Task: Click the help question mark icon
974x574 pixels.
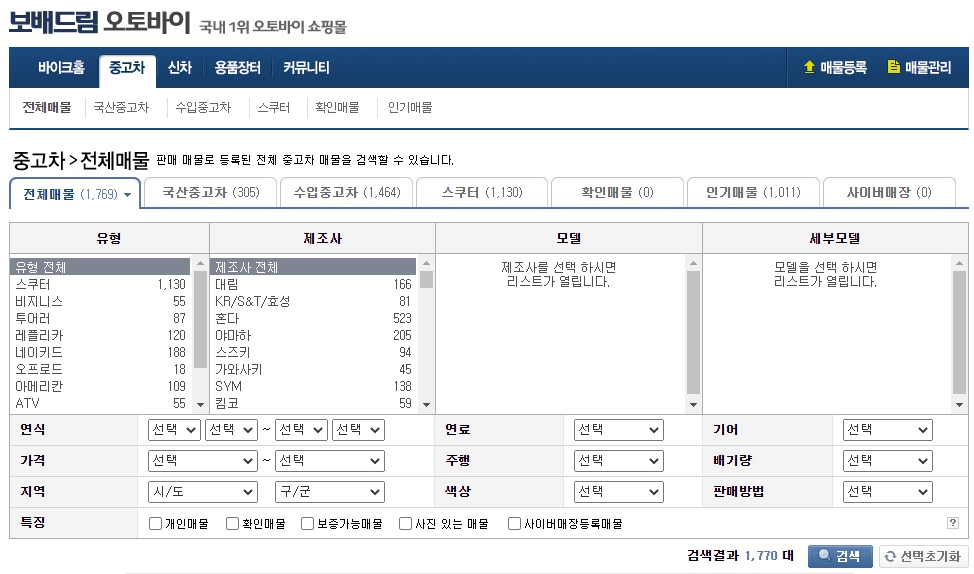Action: 953,522
